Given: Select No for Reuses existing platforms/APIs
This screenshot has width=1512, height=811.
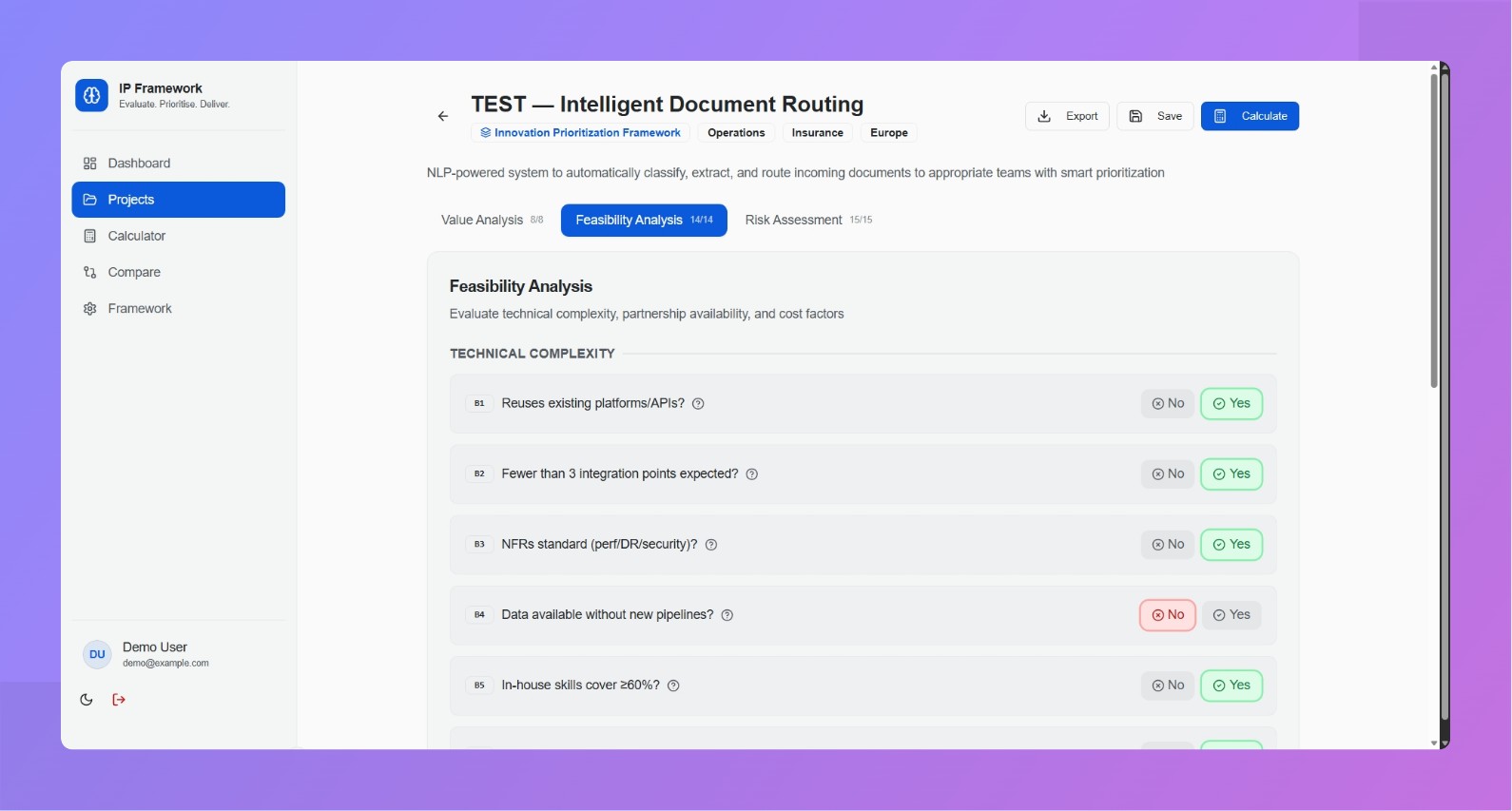Looking at the screenshot, I should (1167, 404).
